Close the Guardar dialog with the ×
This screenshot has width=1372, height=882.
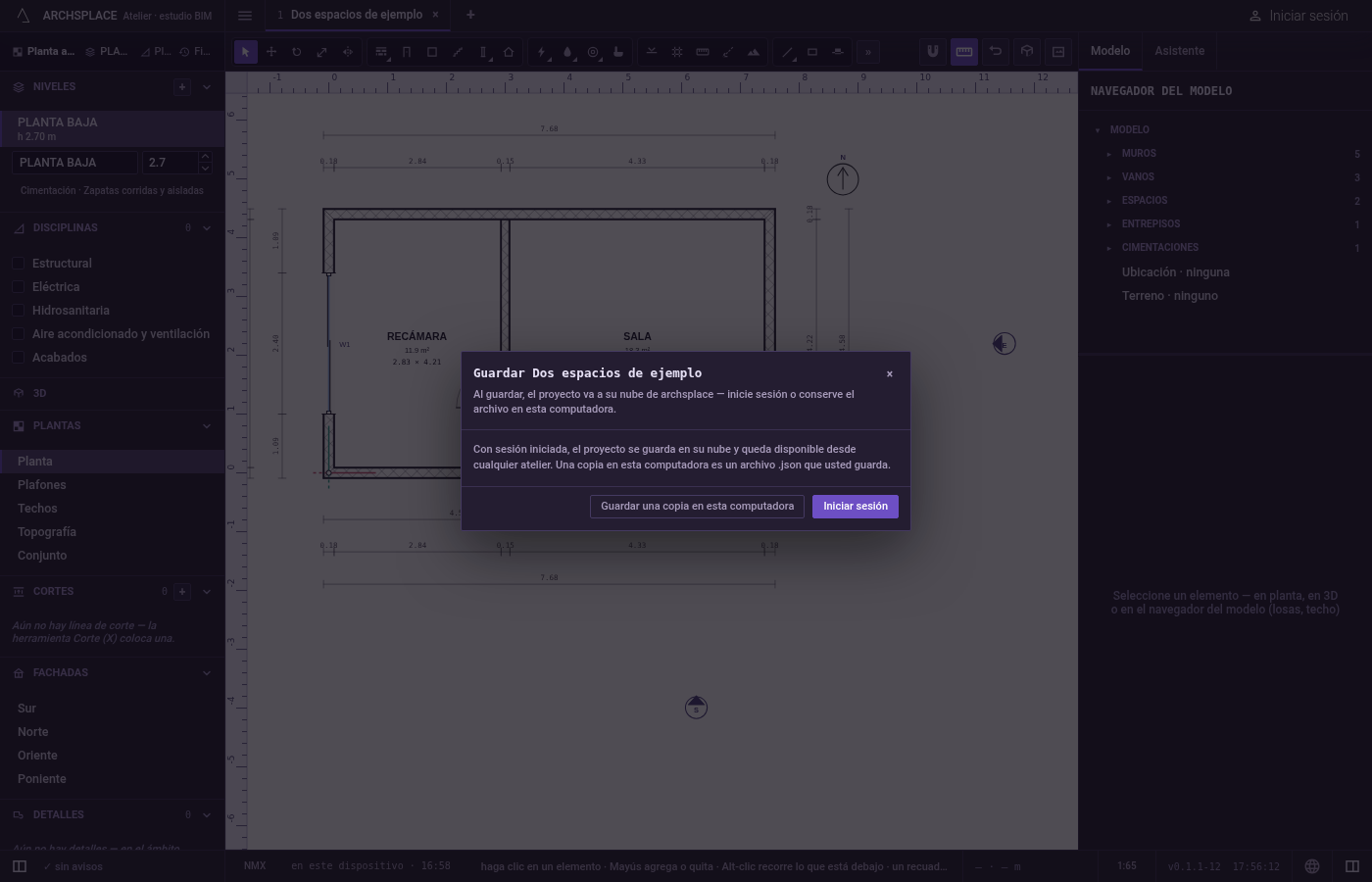[x=890, y=374]
